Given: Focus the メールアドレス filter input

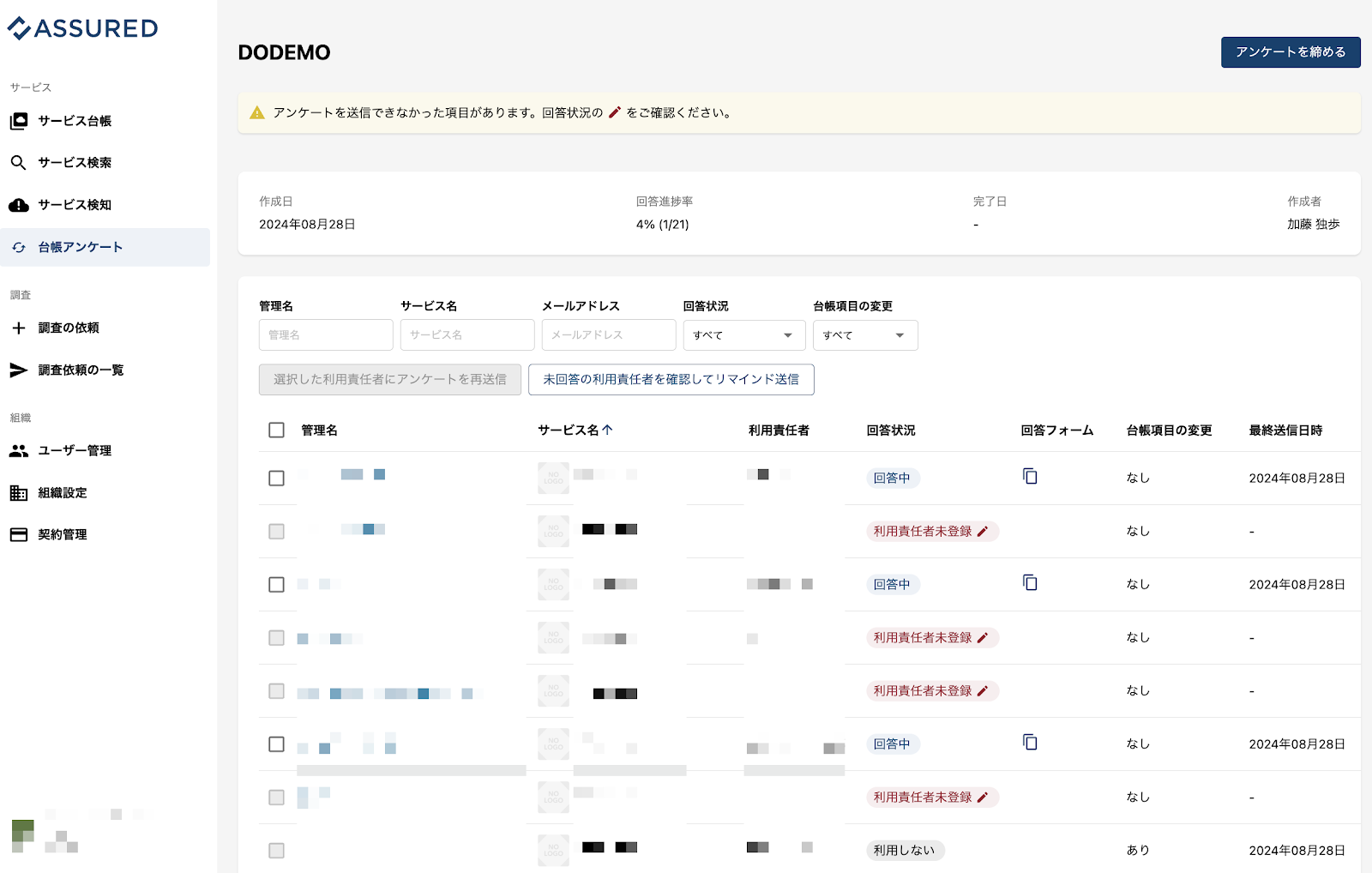Looking at the screenshot, I should tap(609, 335).
